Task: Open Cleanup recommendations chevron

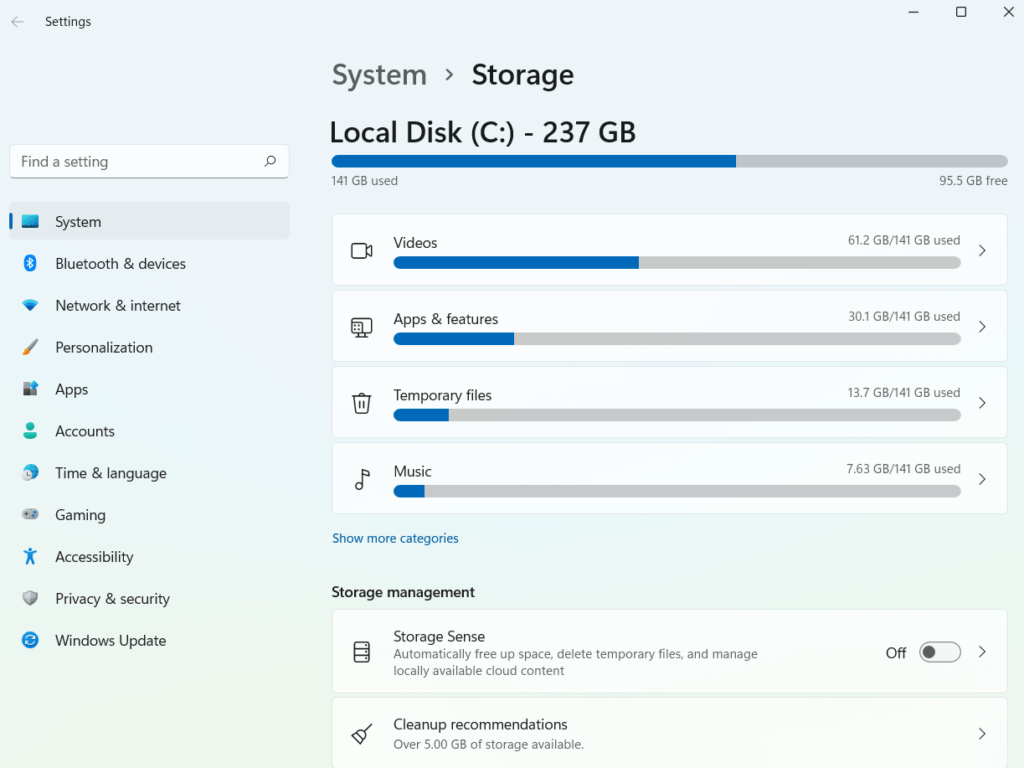Action: pos(982,734)
